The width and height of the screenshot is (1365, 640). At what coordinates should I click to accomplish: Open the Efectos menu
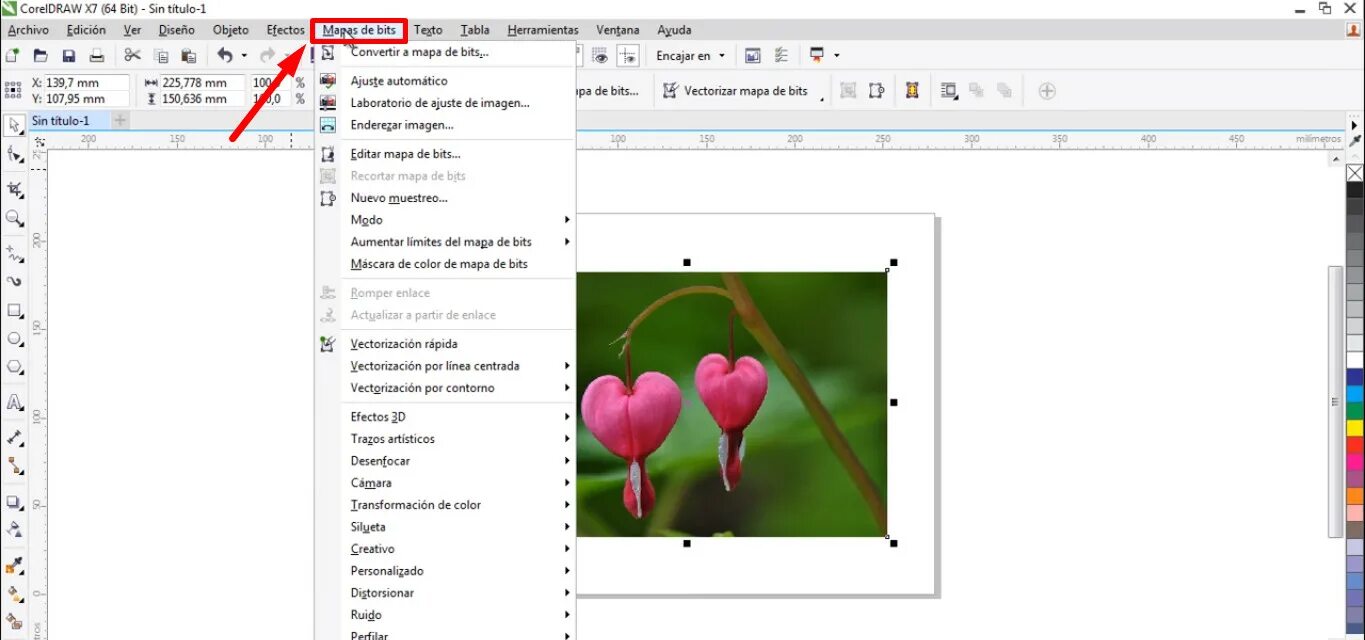pyautogui.click(x=286, y=30)
